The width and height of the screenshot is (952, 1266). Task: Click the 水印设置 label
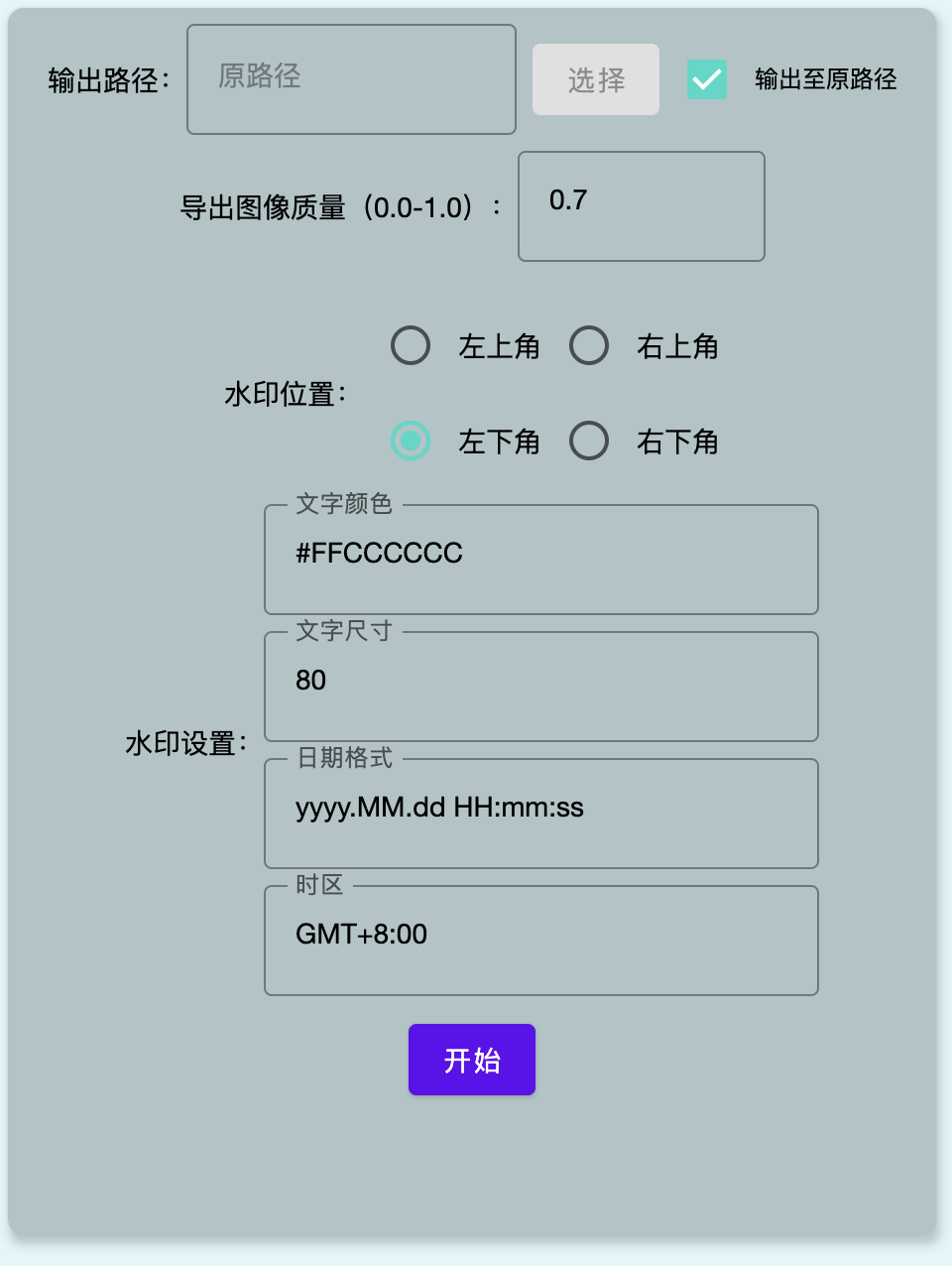pyautogui.click(x=186, y=743)
